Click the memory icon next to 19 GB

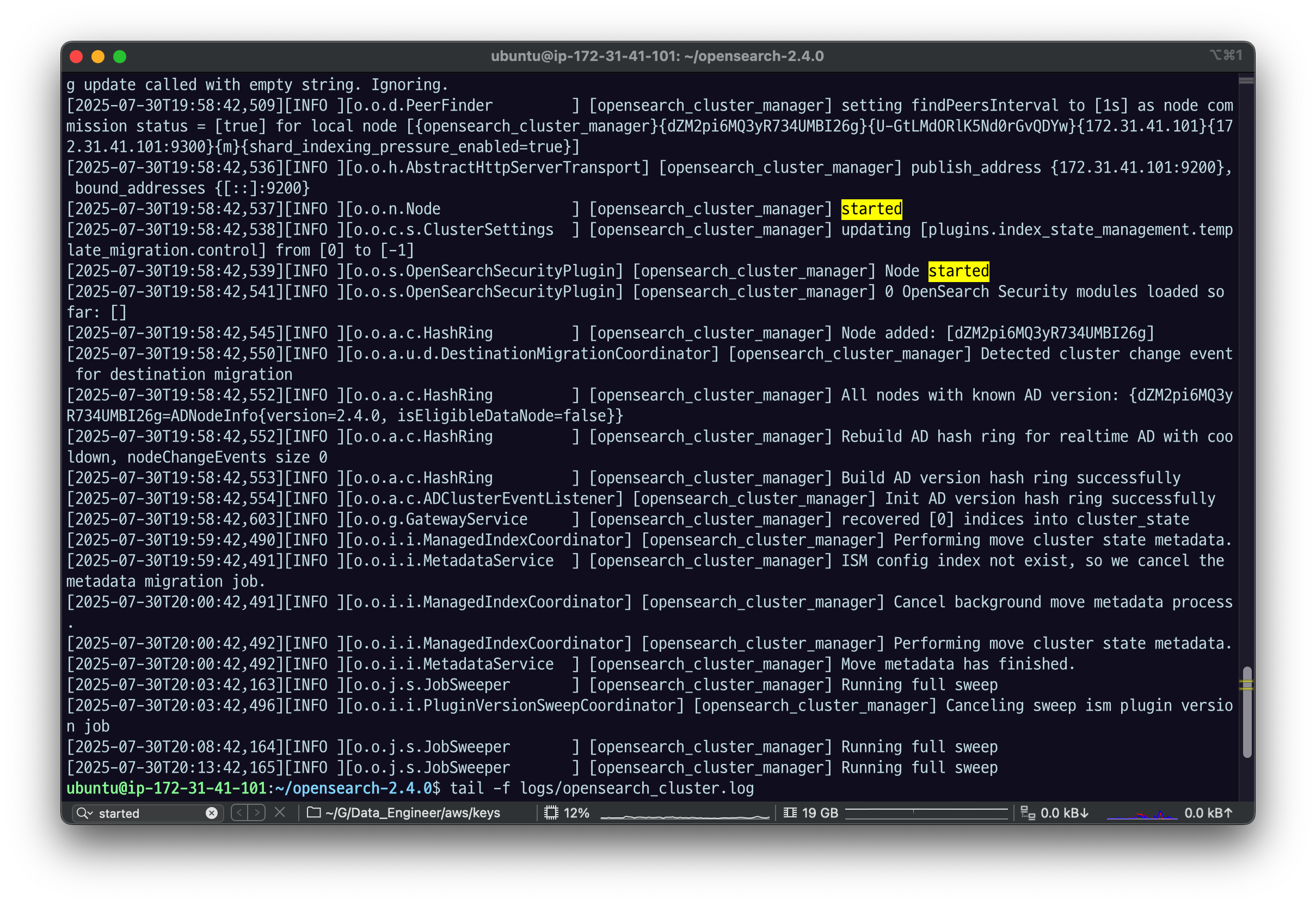point(790,812)
